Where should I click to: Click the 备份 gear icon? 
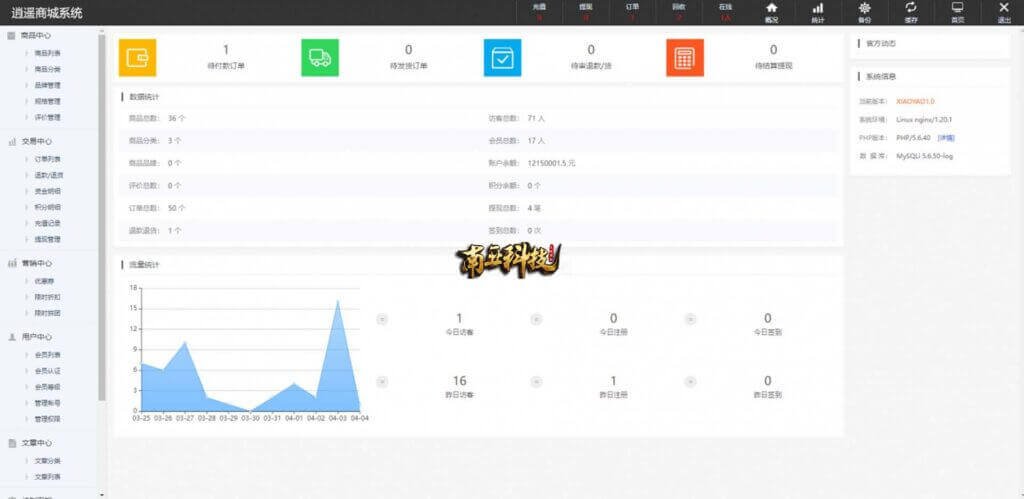coord(864,11)
